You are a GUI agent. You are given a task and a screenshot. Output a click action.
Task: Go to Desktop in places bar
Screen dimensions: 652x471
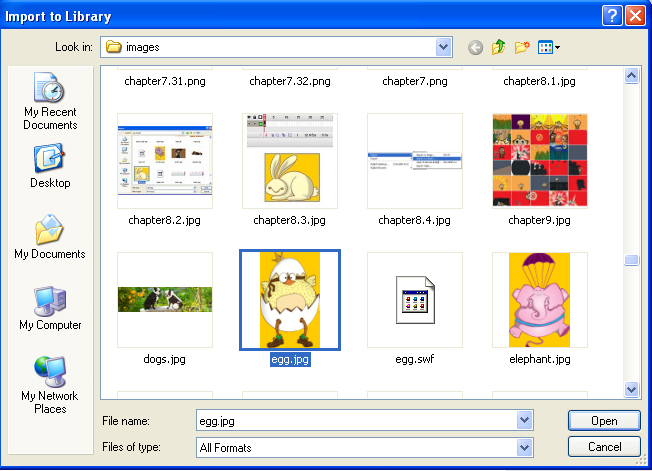[x=50, y=166]
